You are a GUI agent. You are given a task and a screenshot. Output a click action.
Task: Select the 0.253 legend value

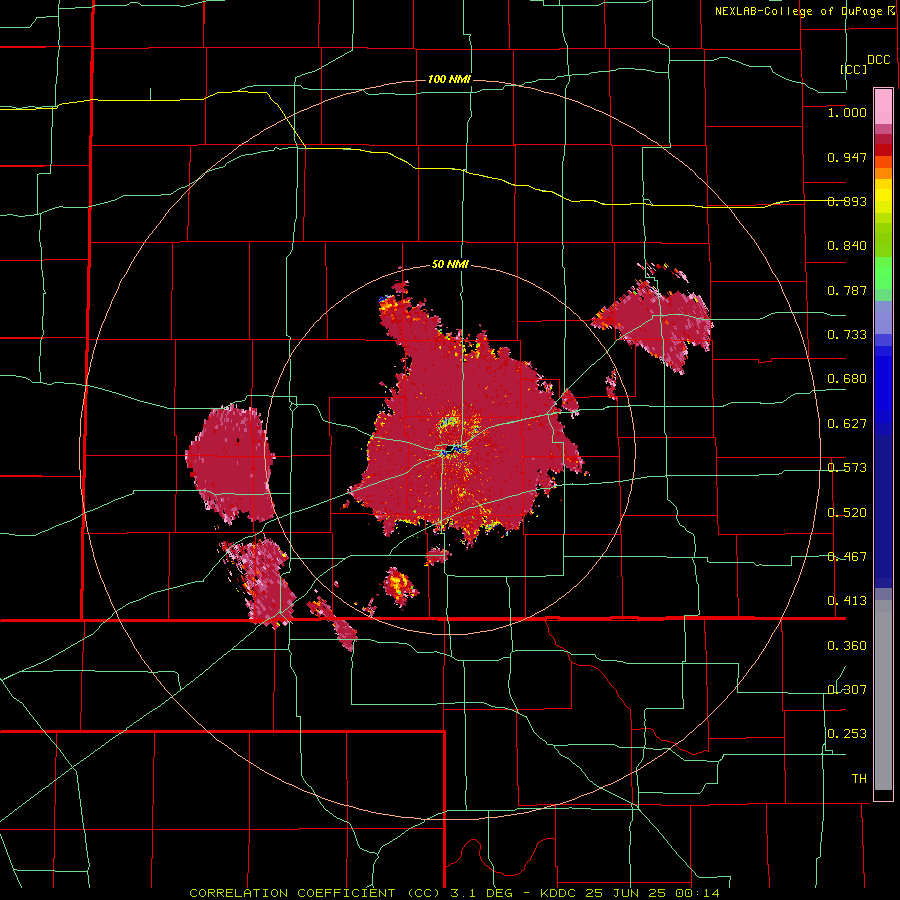(847, 734)
